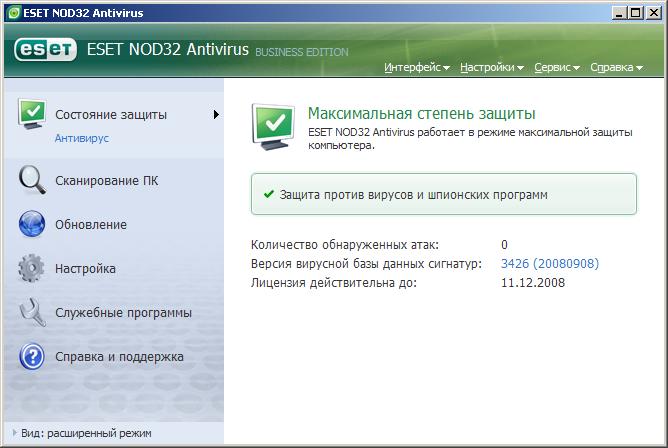Toggle the Вид: расширенный режим view switch

tap(82, 433)
